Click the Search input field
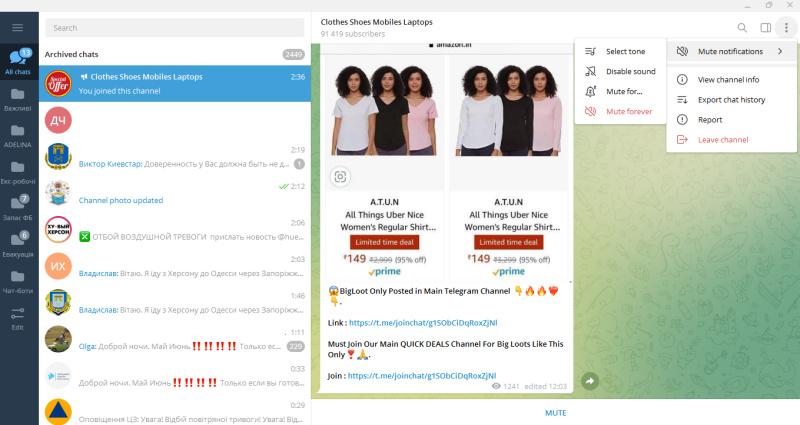 click(x=174, y=28)
